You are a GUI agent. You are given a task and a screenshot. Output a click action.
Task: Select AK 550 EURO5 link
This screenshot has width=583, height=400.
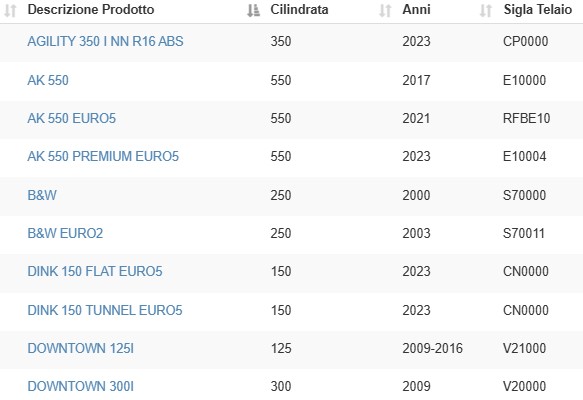tap(71, 118)
